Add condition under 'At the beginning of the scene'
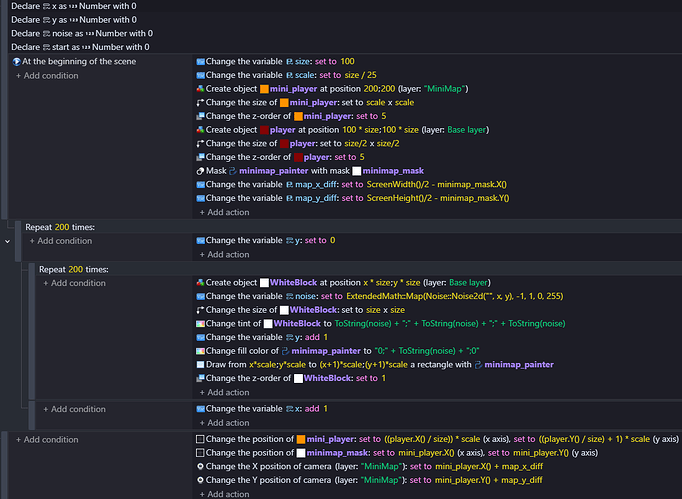This screenshot has height=499, width=682. point(47,76)
